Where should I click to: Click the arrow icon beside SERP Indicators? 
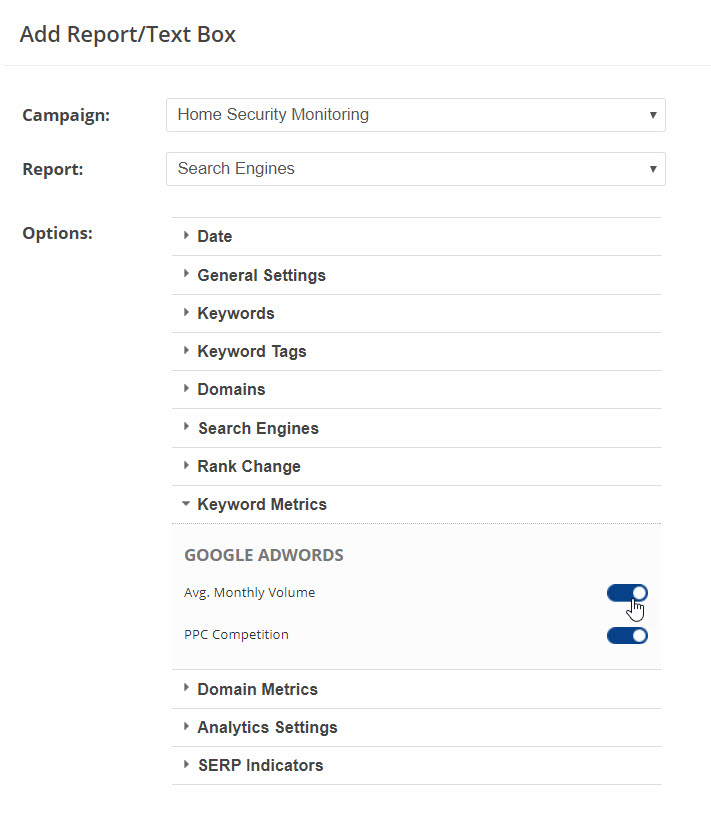(x=186, y=765)
